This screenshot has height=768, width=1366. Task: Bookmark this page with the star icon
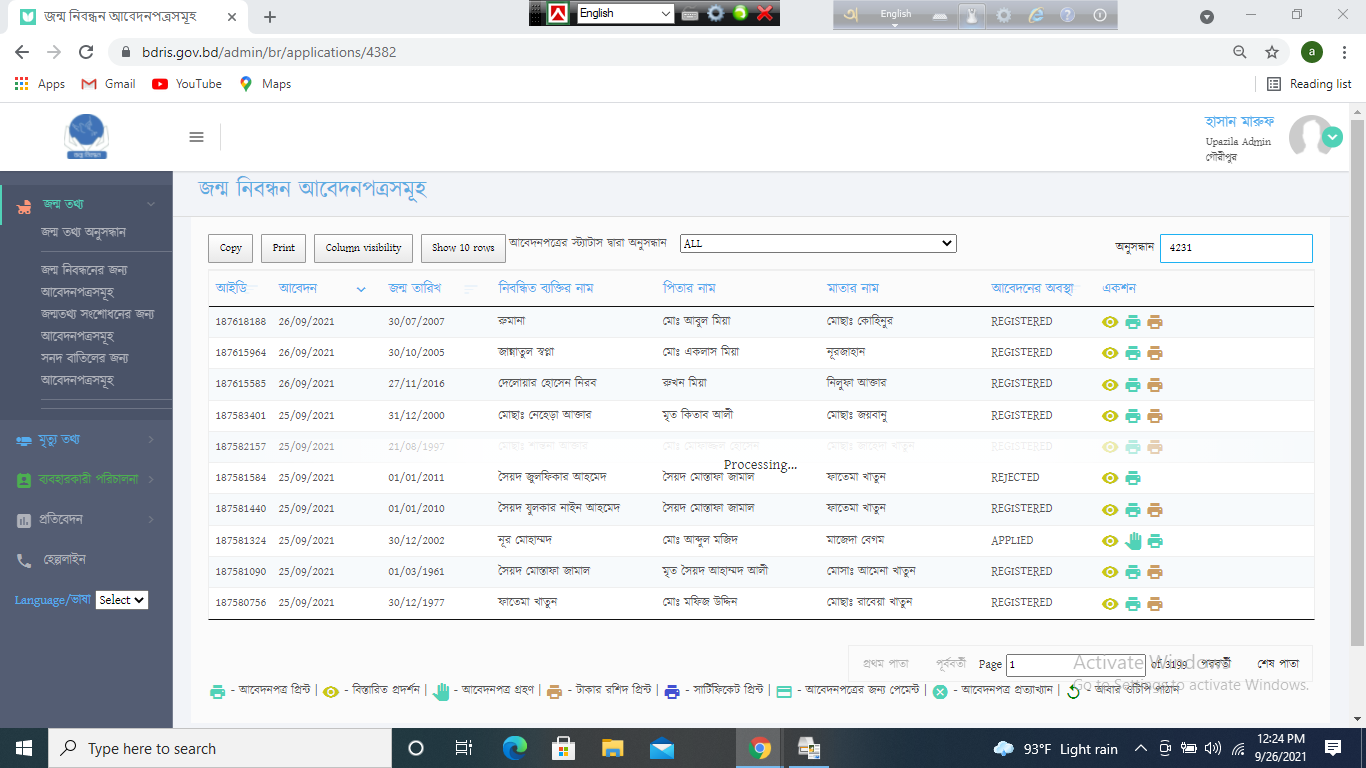coord(1272,52)
